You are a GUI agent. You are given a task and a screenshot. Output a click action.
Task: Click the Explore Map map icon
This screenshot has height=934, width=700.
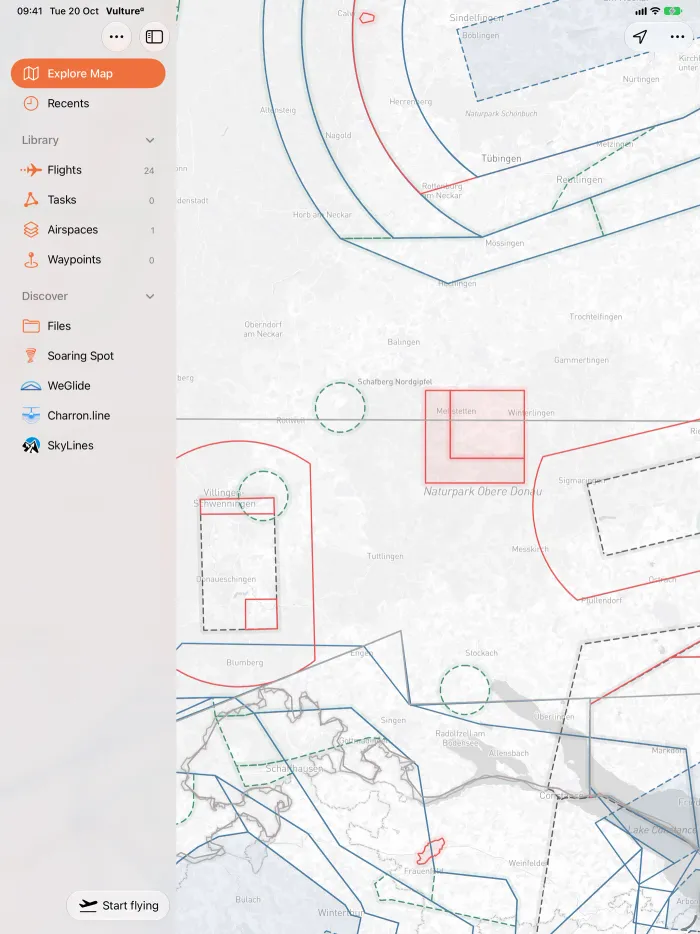coord(31,73)
